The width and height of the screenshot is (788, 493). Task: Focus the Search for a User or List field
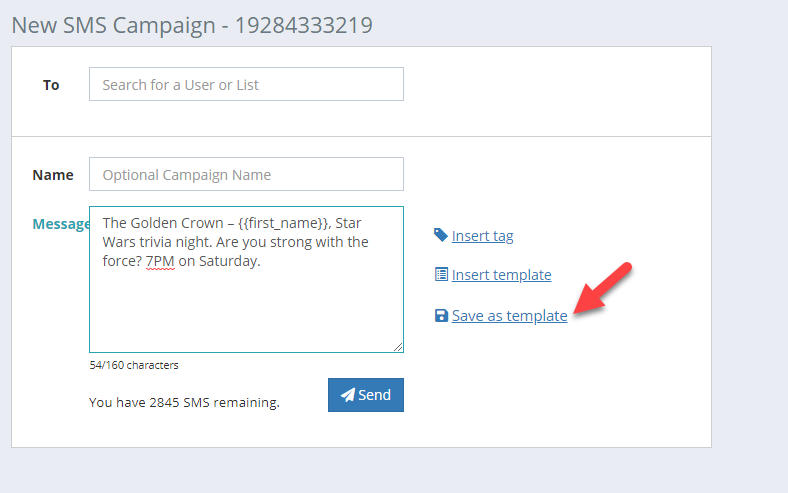pyautogui.click(x=246, y=84)
